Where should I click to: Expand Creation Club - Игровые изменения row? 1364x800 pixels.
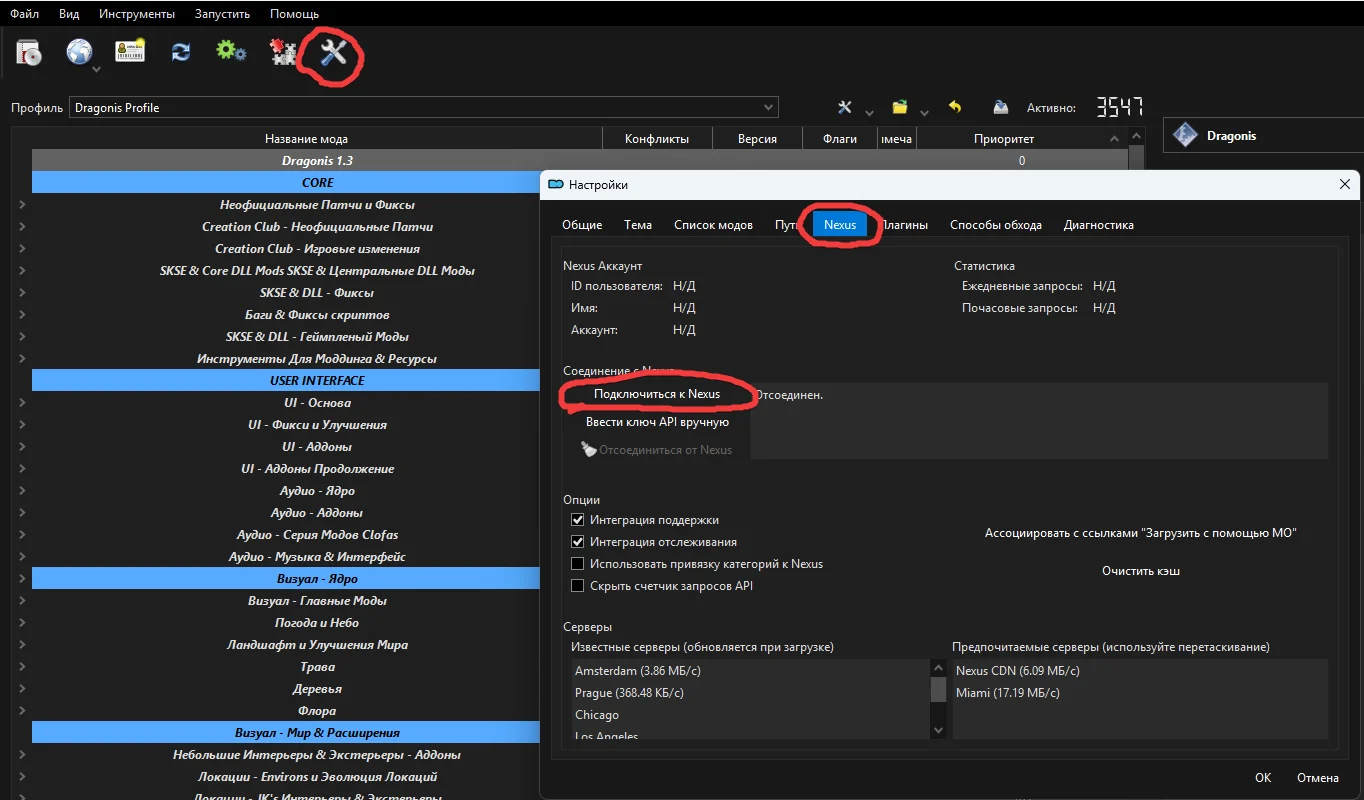(x=22, y=249)
